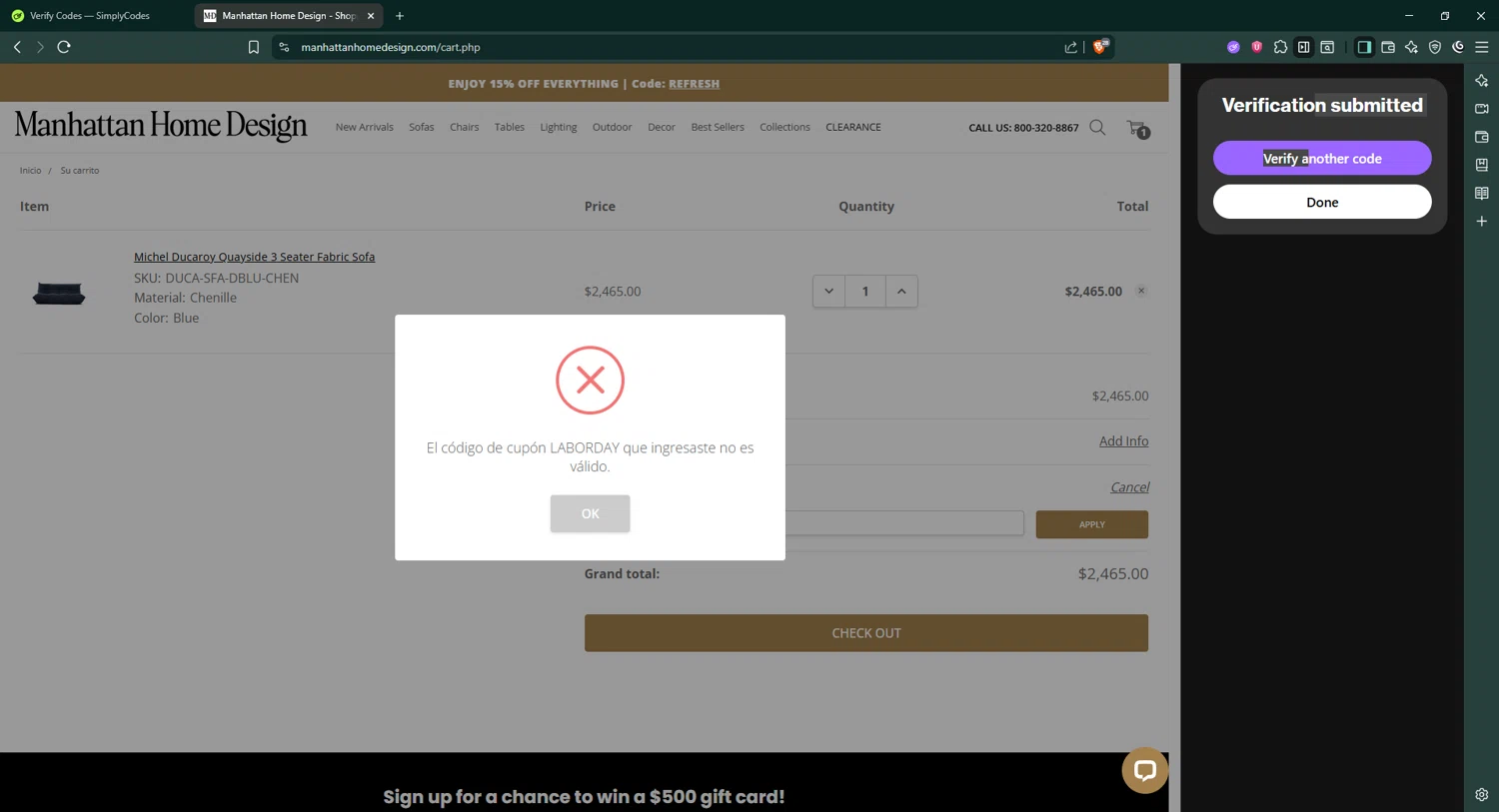The height and width of the screenshot is (812, 1499).
Task: Open the Best Sellers menu
Action: (x=718, y=127)
